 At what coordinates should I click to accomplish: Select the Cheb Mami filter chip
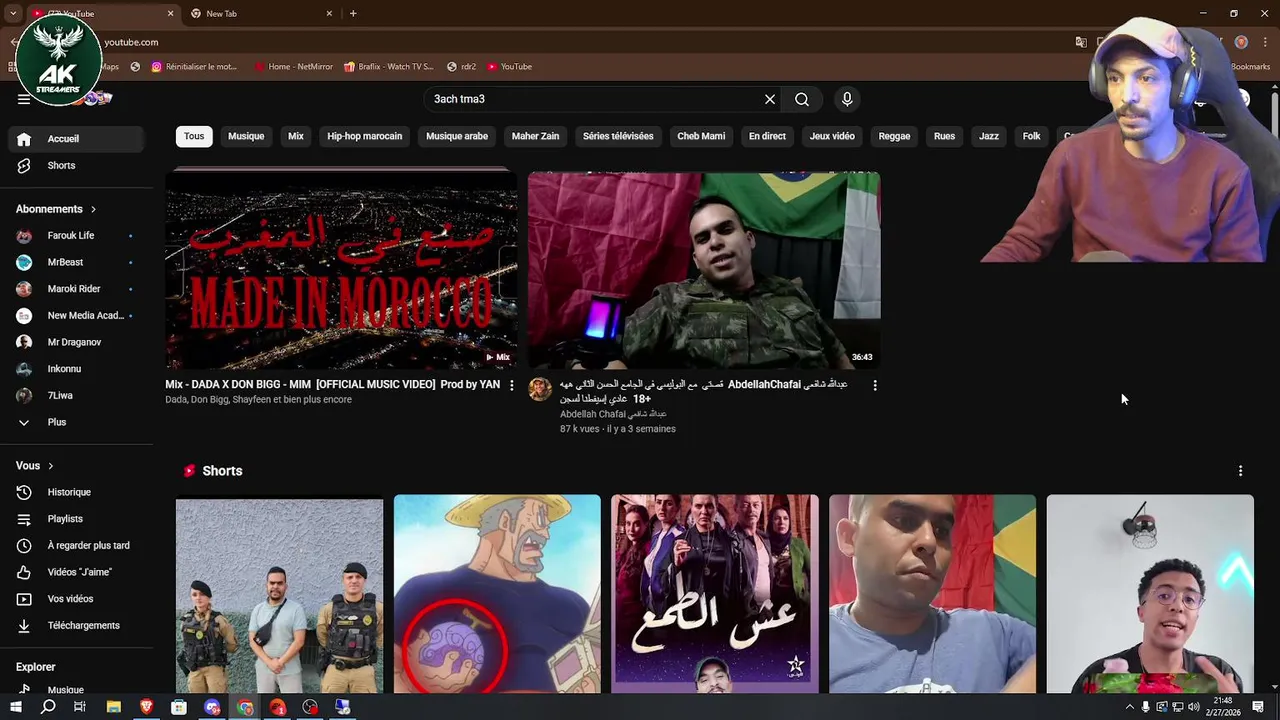[701, 136]
